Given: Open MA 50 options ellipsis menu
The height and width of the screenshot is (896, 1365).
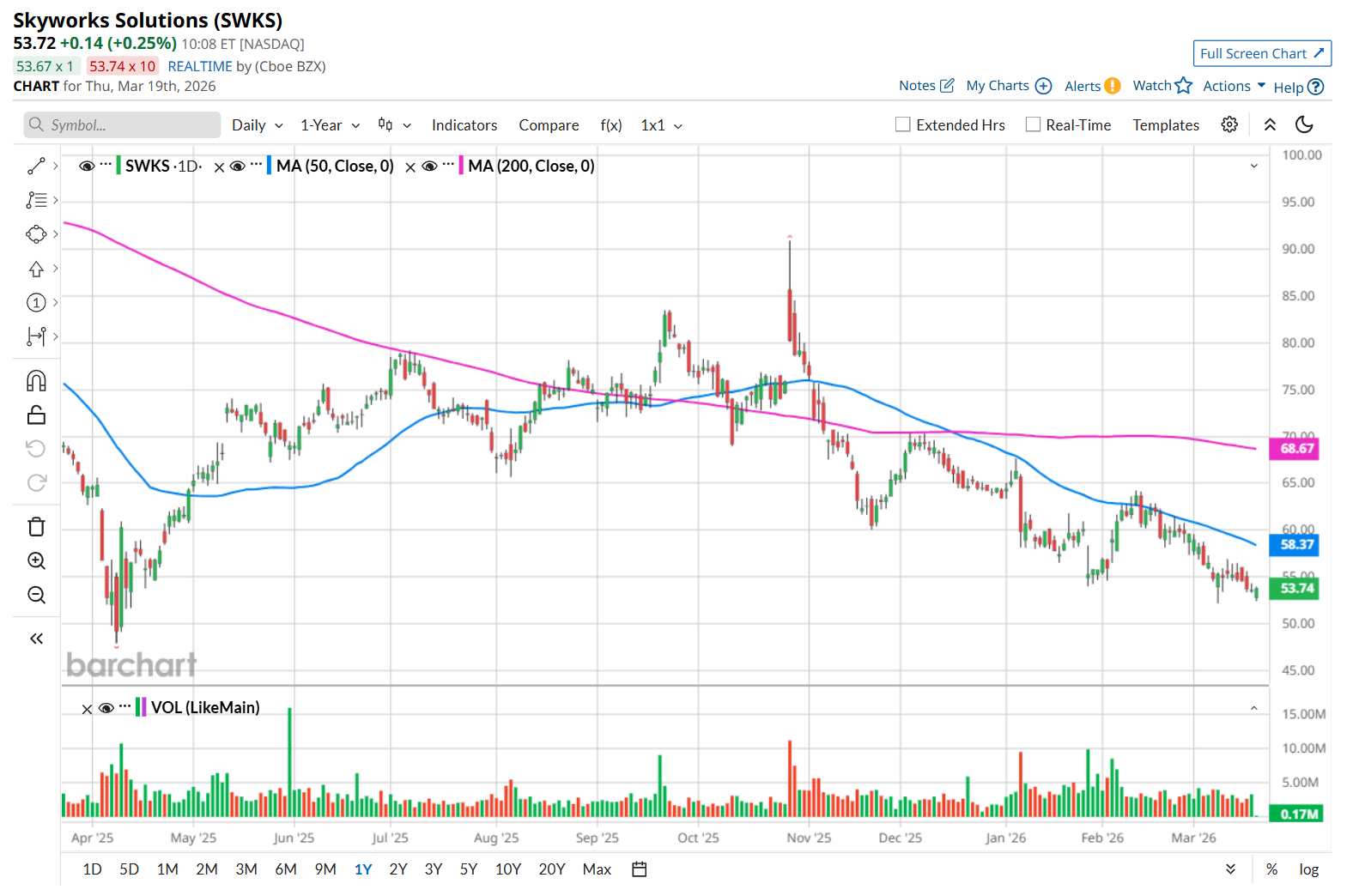Looking at the screenshot, I should 256,164.
